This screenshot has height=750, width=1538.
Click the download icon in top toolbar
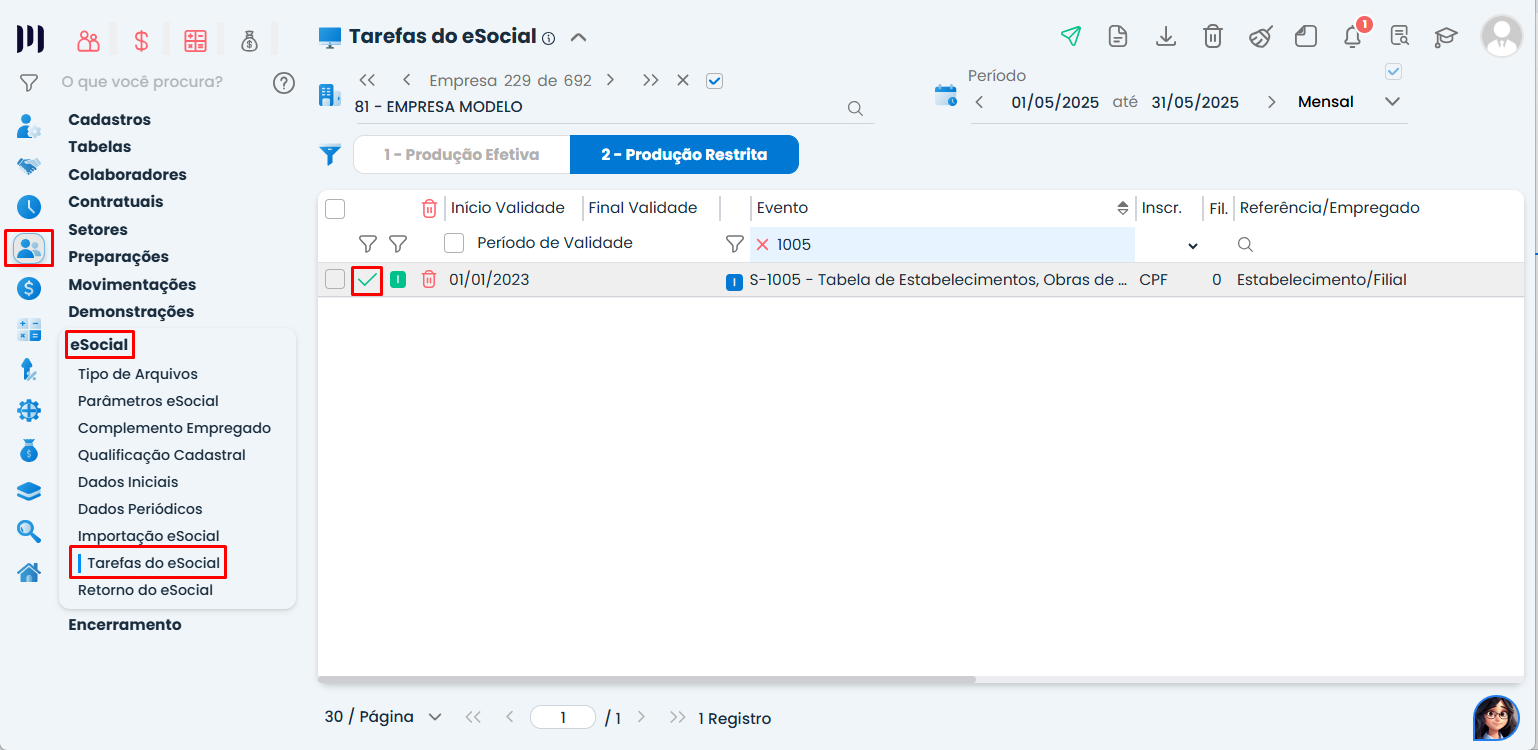pos(1165,37)
